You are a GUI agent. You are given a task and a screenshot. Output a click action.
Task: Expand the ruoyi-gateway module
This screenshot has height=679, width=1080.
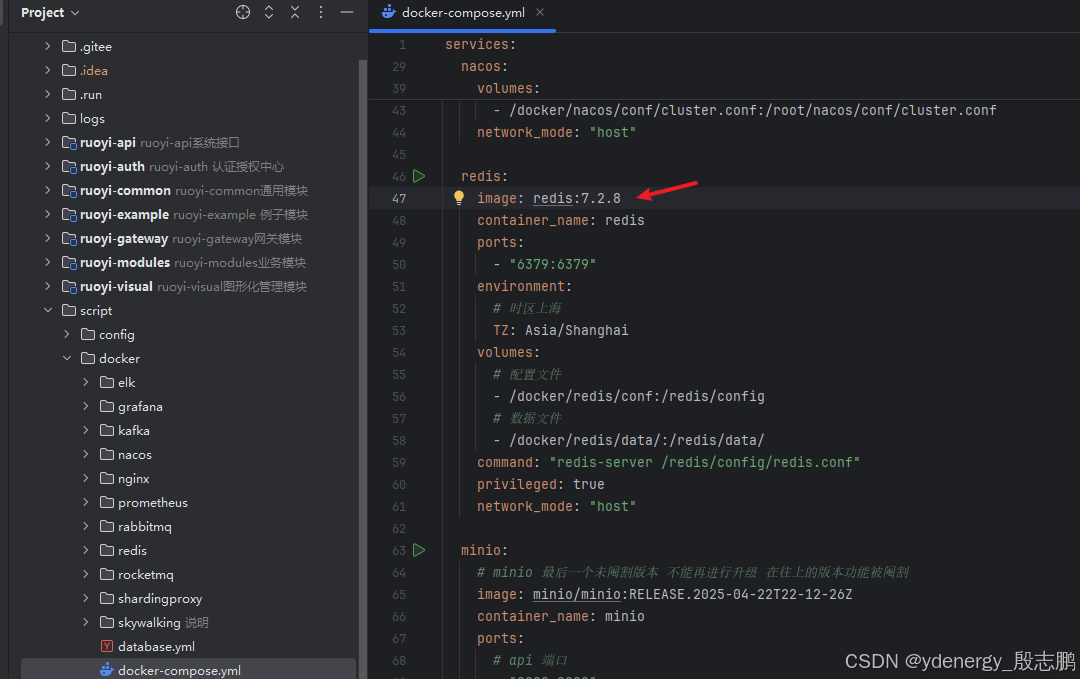(48, 239)
